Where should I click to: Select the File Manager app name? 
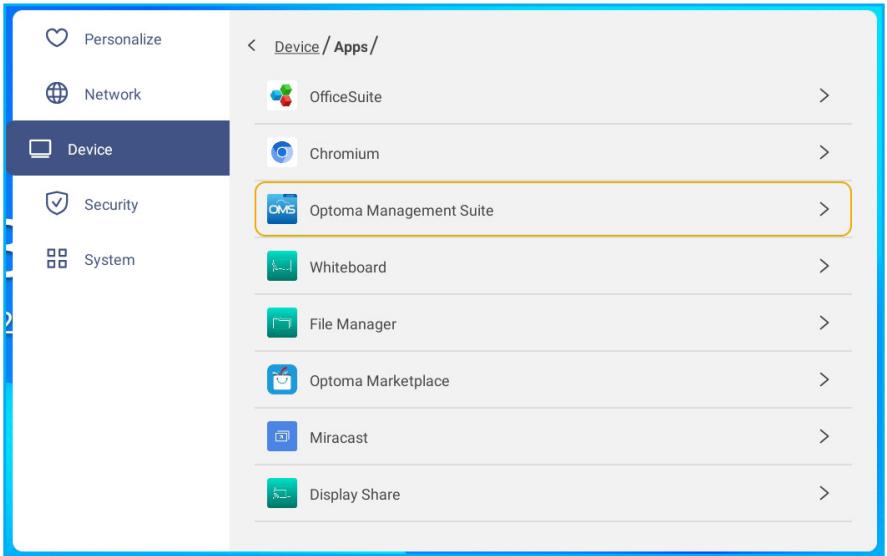353,324
